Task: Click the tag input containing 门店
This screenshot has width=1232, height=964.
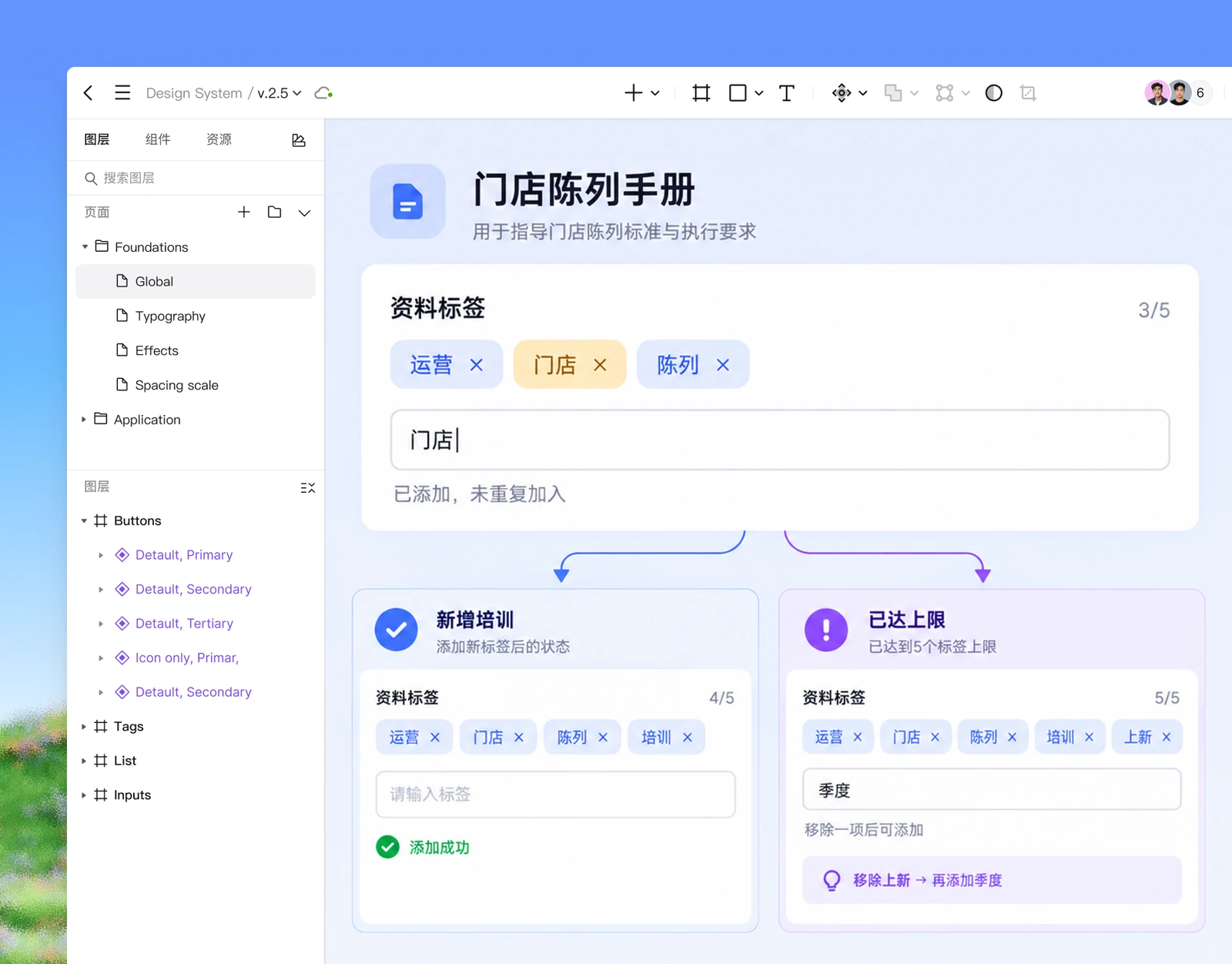Action: (x=780, y=440)
